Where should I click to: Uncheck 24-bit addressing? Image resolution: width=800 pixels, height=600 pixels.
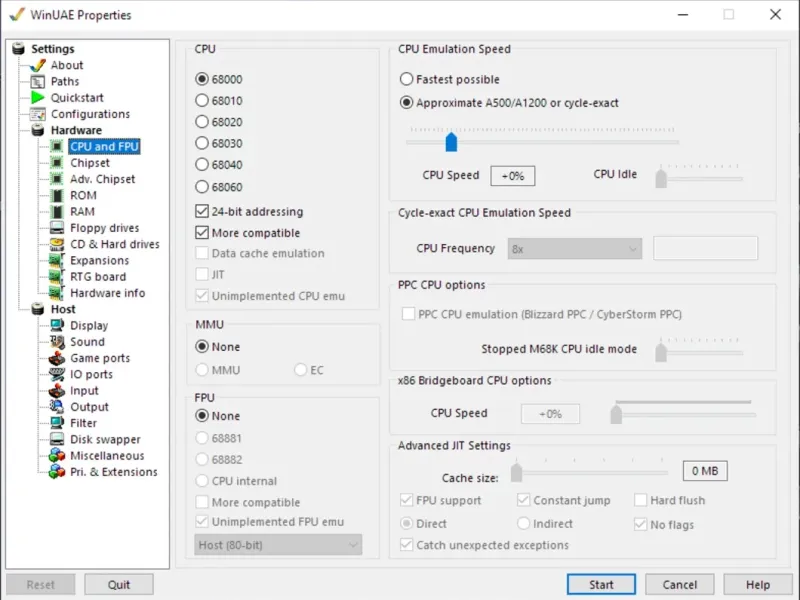[x=202, y=211]
